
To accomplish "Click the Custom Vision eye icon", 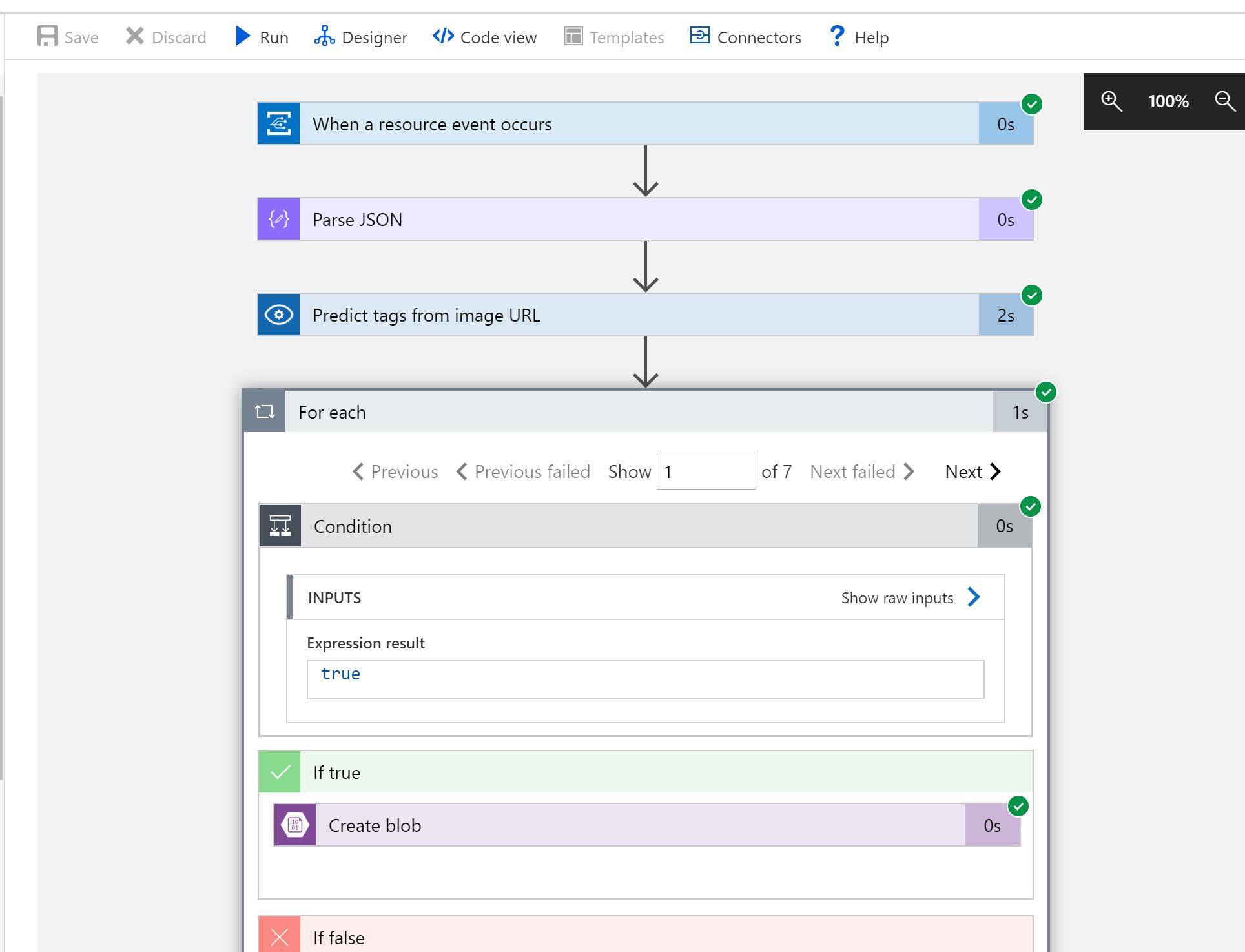I will pos(279,315).
